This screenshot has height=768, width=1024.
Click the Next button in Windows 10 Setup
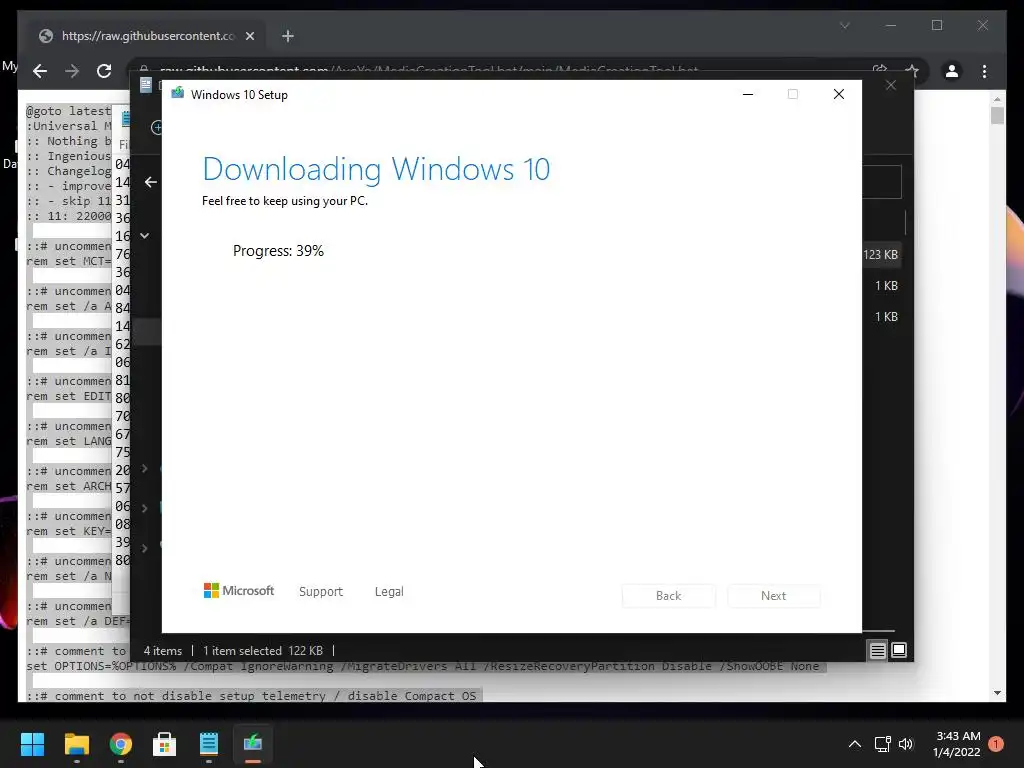tap(773, 596)
